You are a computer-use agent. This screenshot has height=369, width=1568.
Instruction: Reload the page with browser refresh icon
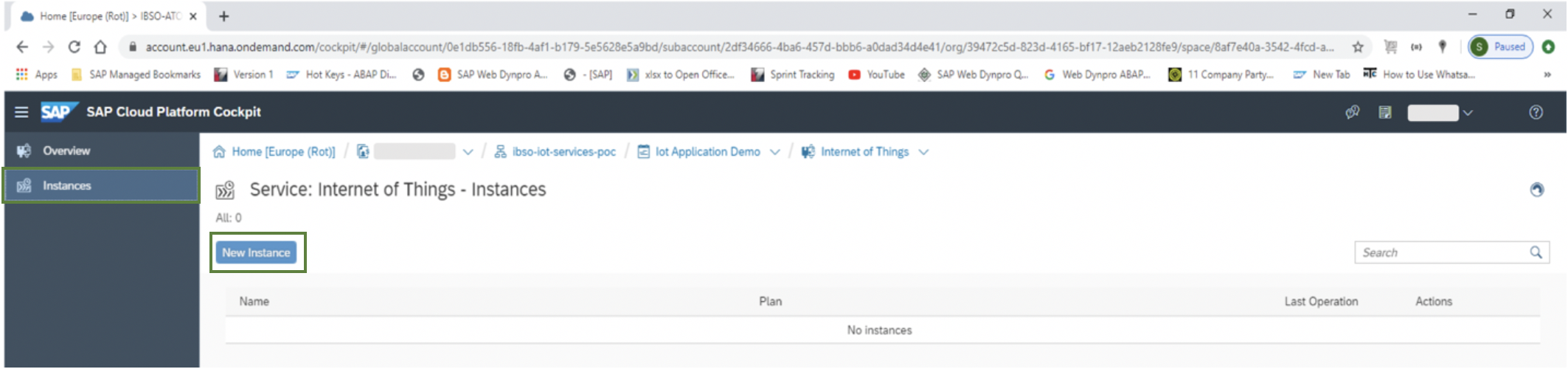click(74, 46)
